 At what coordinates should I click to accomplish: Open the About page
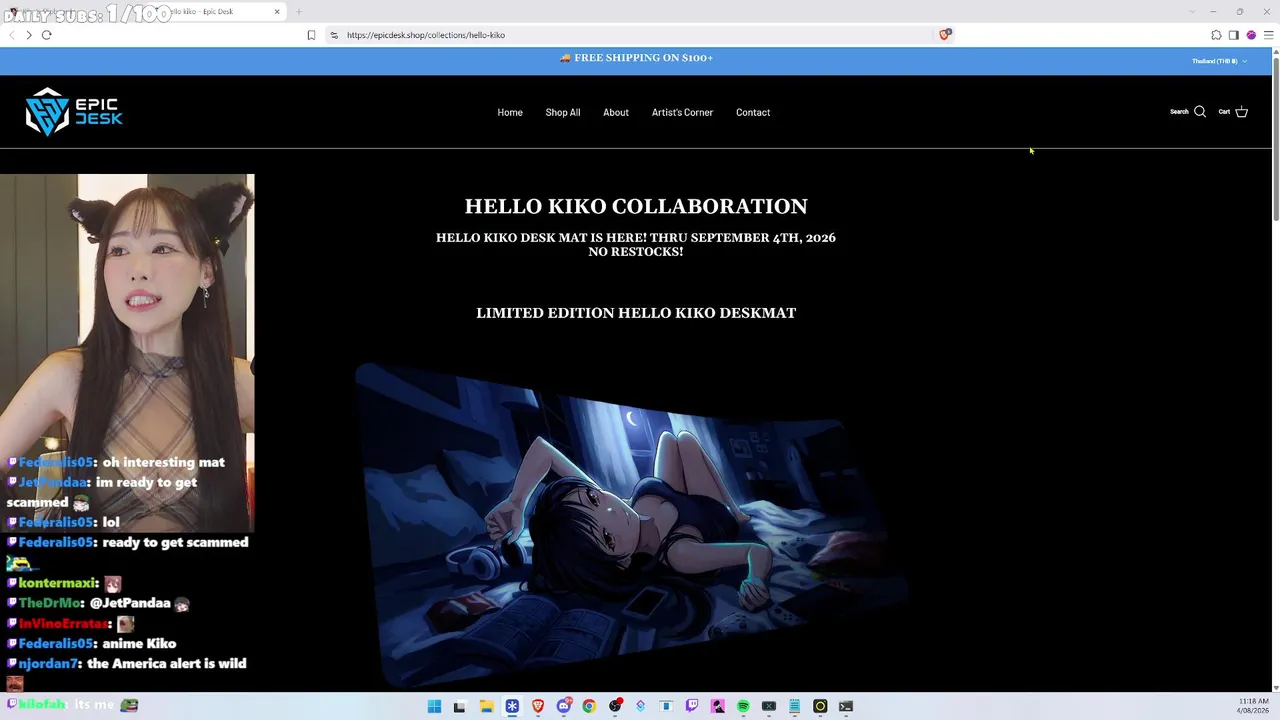tap(616, 112)
